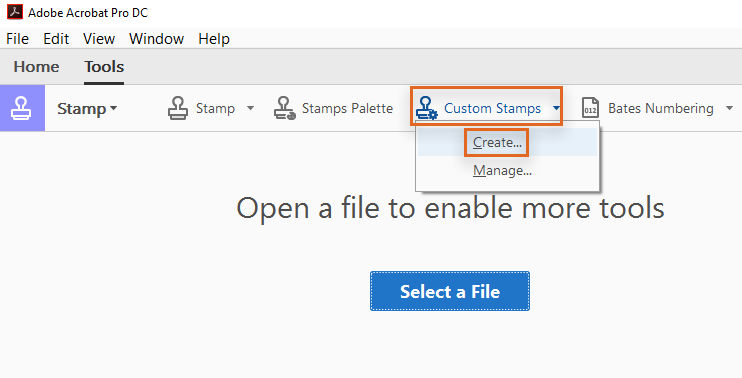
Task: Open the Stamps Palette icon
Action: (x=284, y=108)
